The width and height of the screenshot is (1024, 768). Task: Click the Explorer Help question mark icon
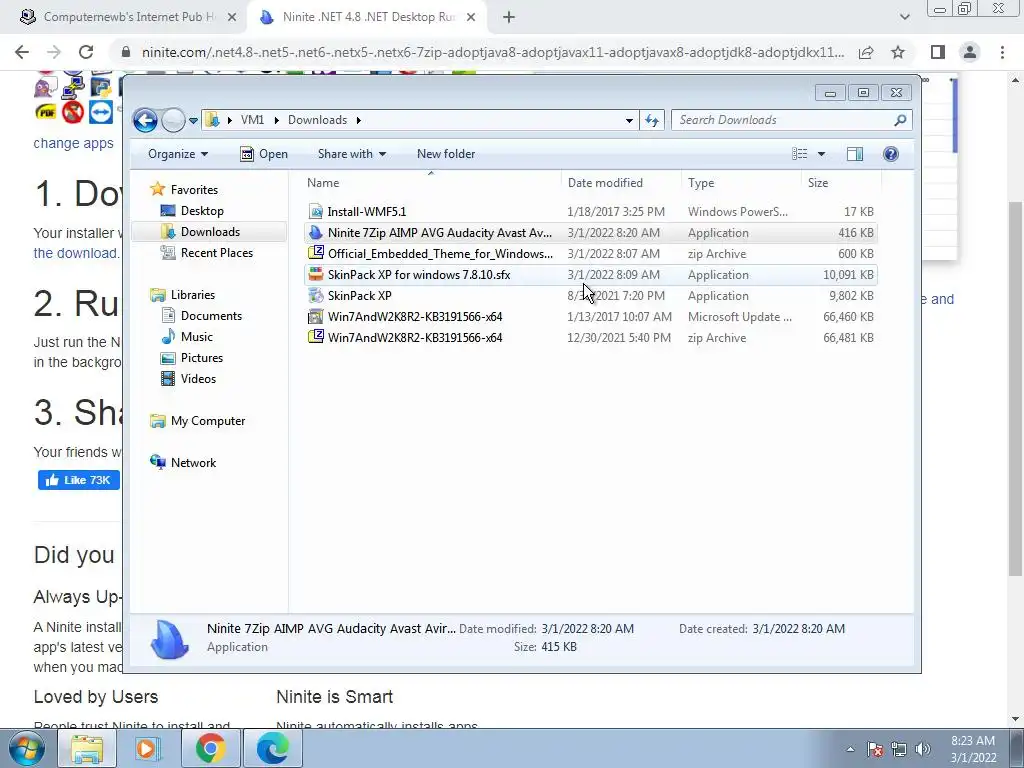(x=891, y=154)
